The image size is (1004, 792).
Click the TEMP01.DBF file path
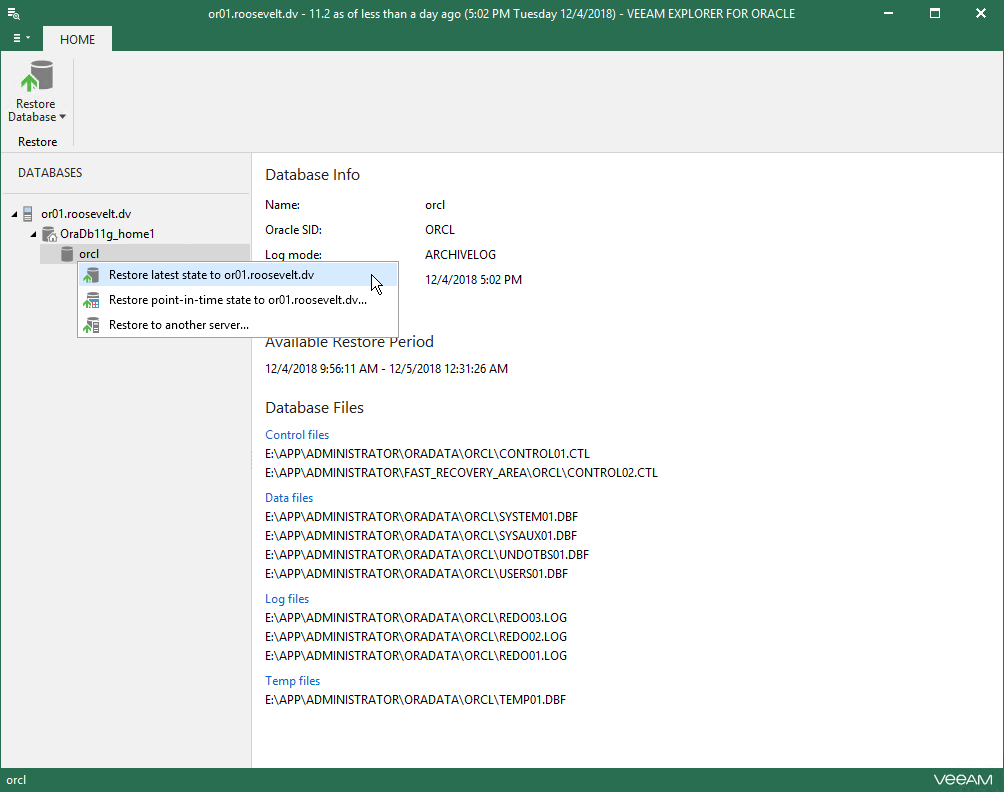point(416,700)
